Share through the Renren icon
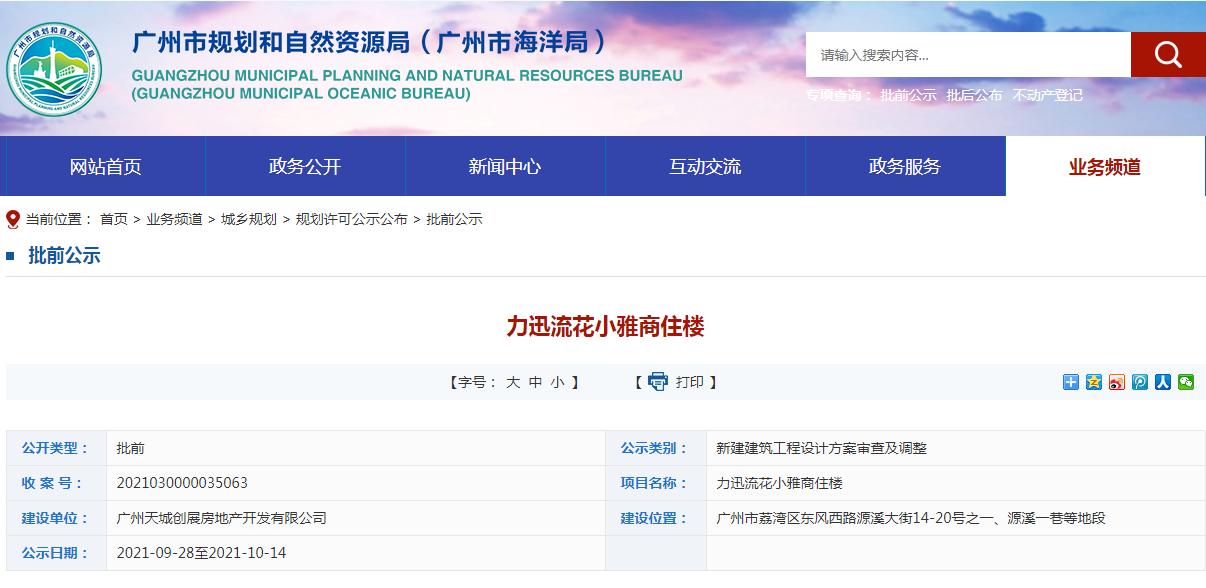Viewport: 1206px width, 588px height. coord(1162,381)
